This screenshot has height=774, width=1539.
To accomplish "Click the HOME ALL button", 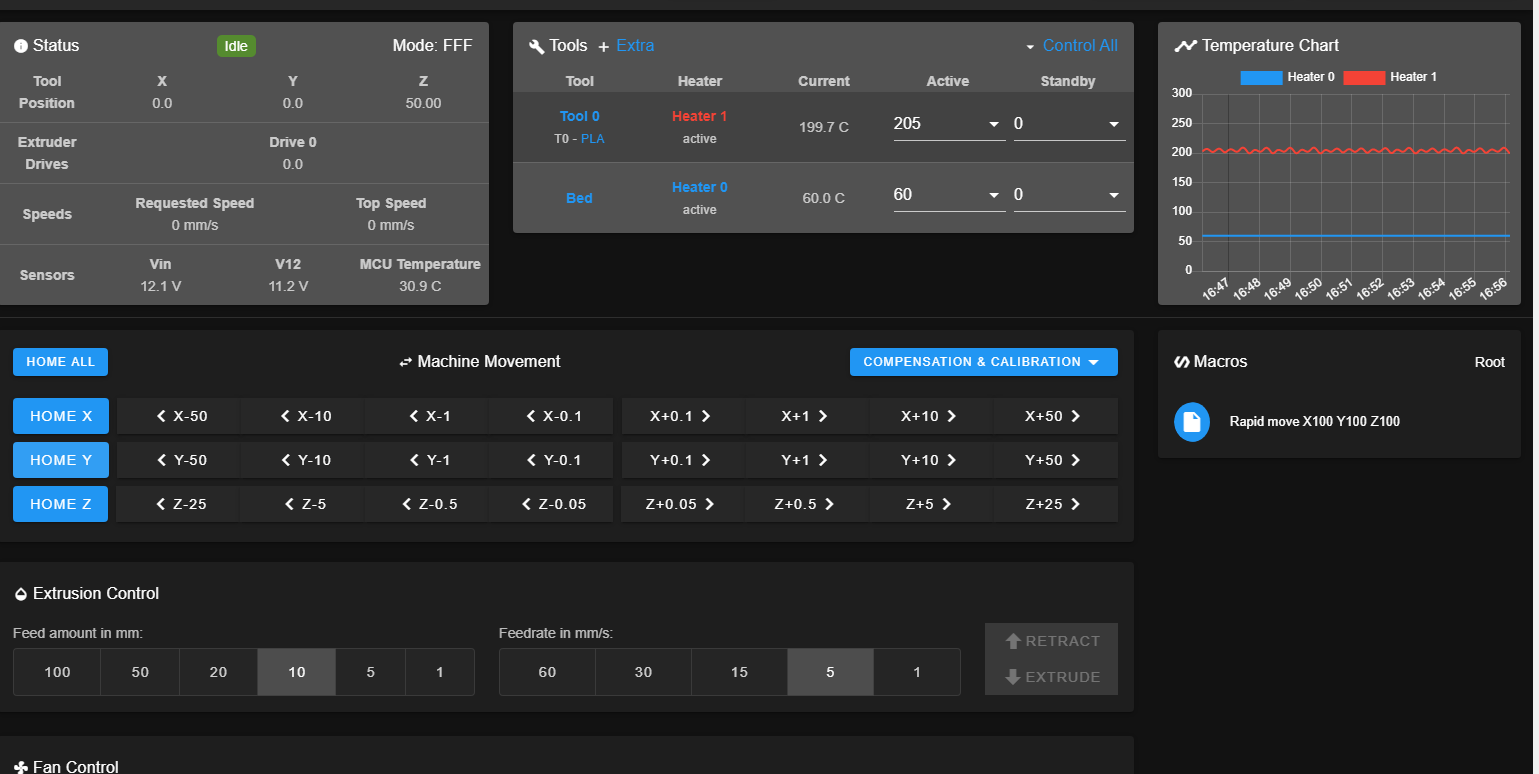I will (60, 362).
